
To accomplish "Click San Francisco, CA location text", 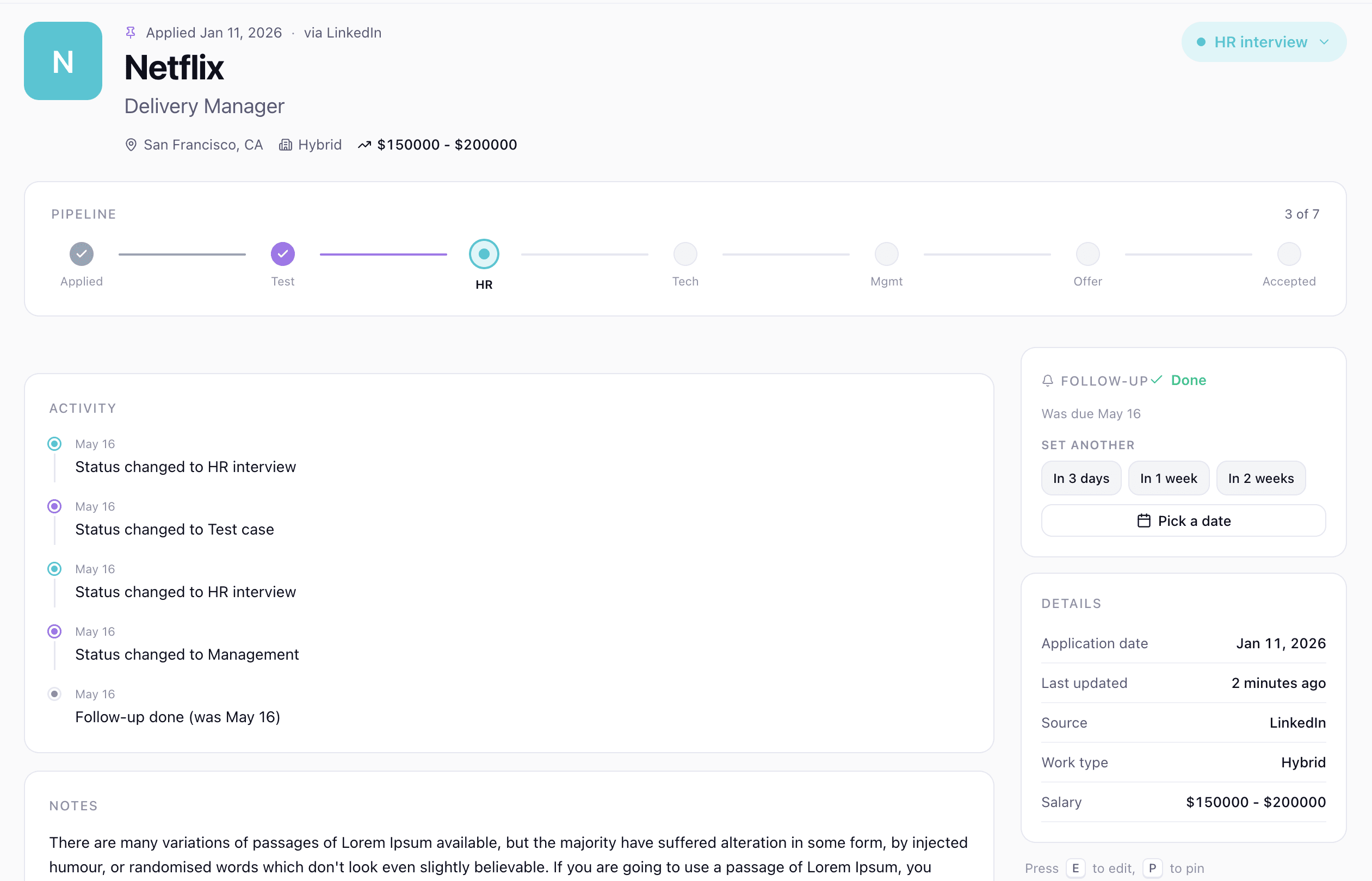I will pyautogui.click(x=203, y=145).
